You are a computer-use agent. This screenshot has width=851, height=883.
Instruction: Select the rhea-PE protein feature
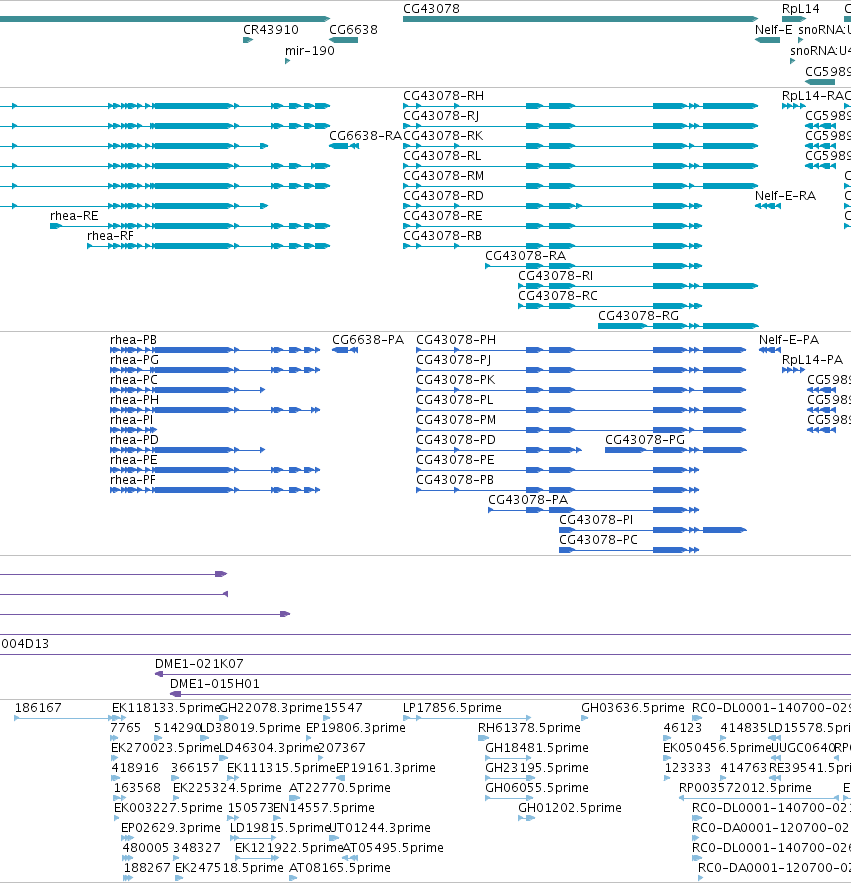tap(215, 470)
